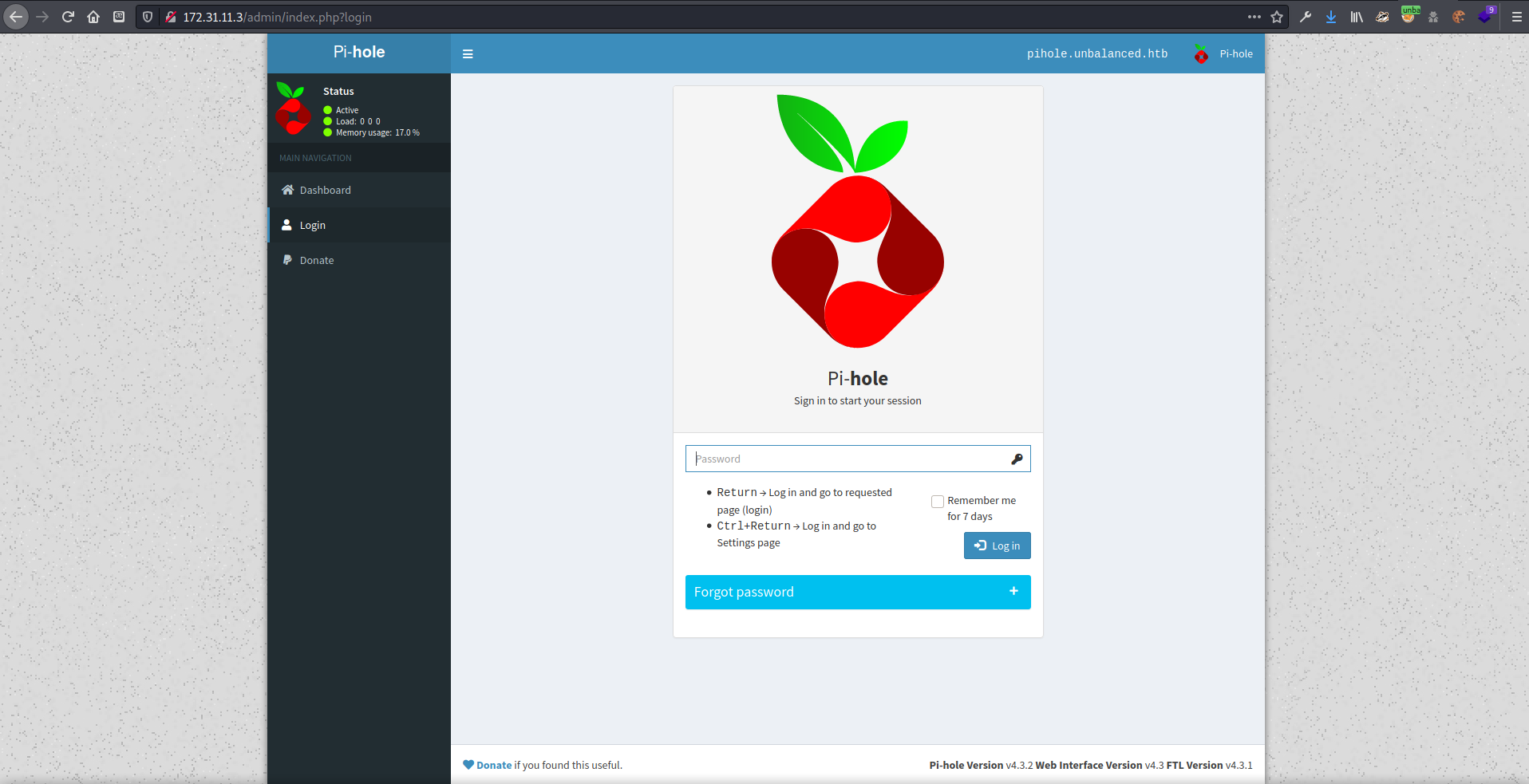Click the Pi-hole logo beside Status
Viewport: 1529px width, 784px height.
click(293, 108)
